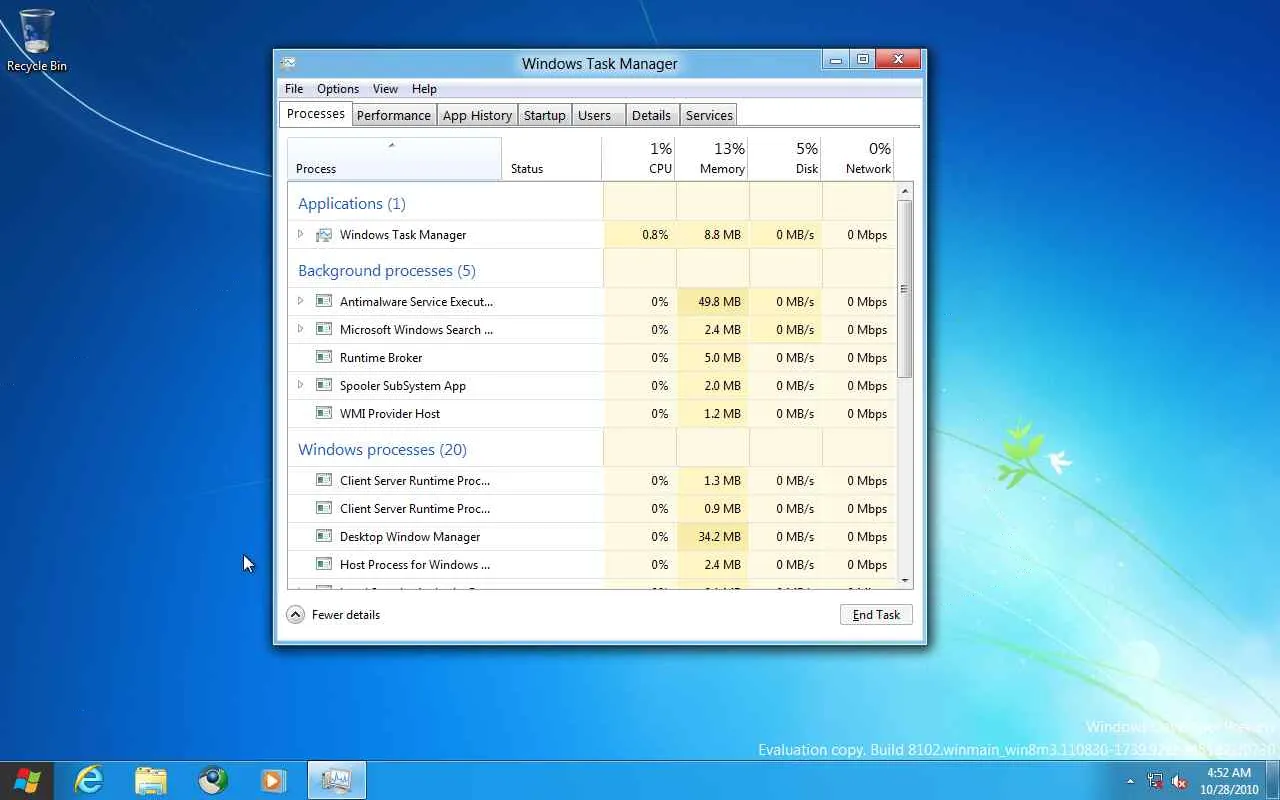This screenshot has height=800, width=1280.
Task: Open the Help menu
Action: [x=424, y=89]
